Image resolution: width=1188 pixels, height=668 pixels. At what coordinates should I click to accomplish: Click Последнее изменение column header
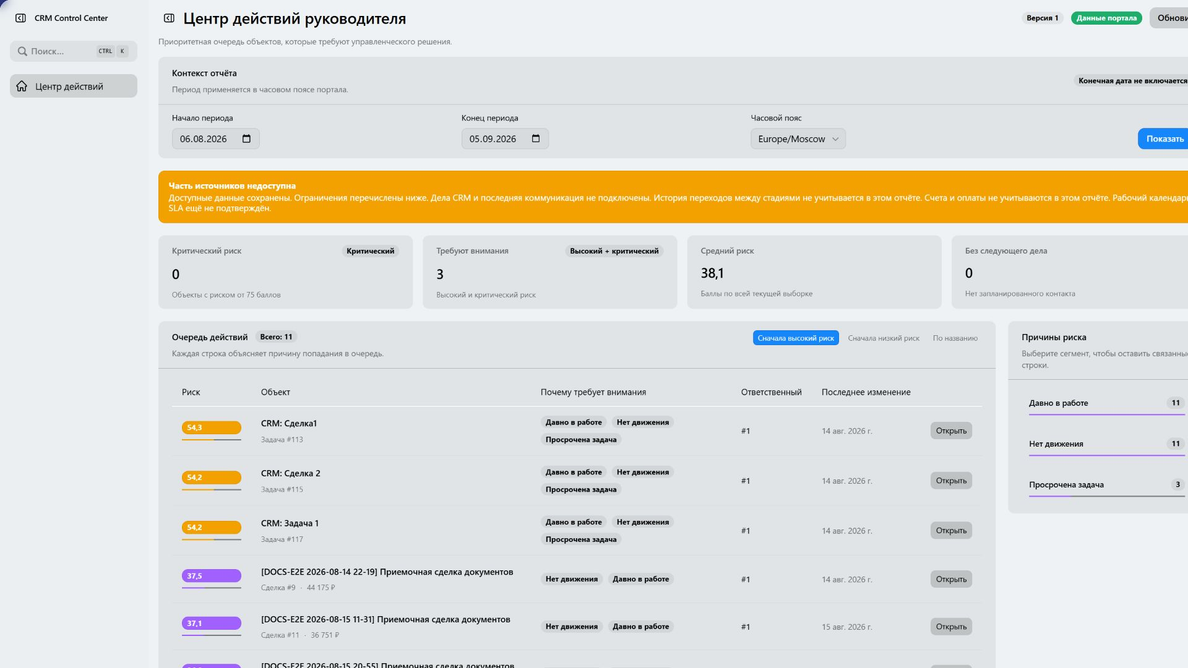[866, 392]
